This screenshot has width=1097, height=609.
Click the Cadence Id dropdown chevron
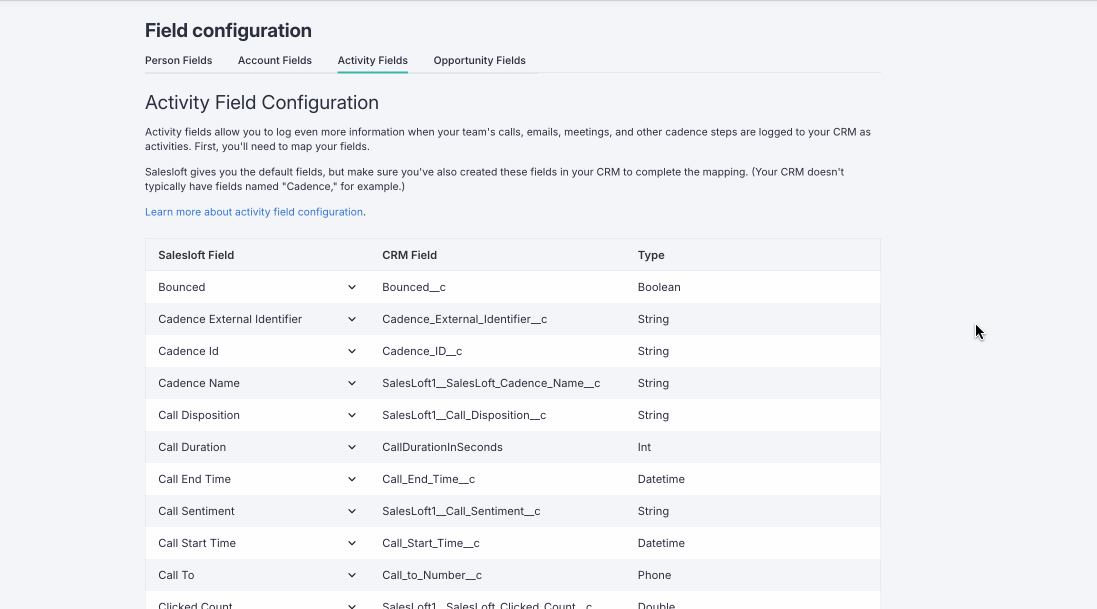pos(351,351)
